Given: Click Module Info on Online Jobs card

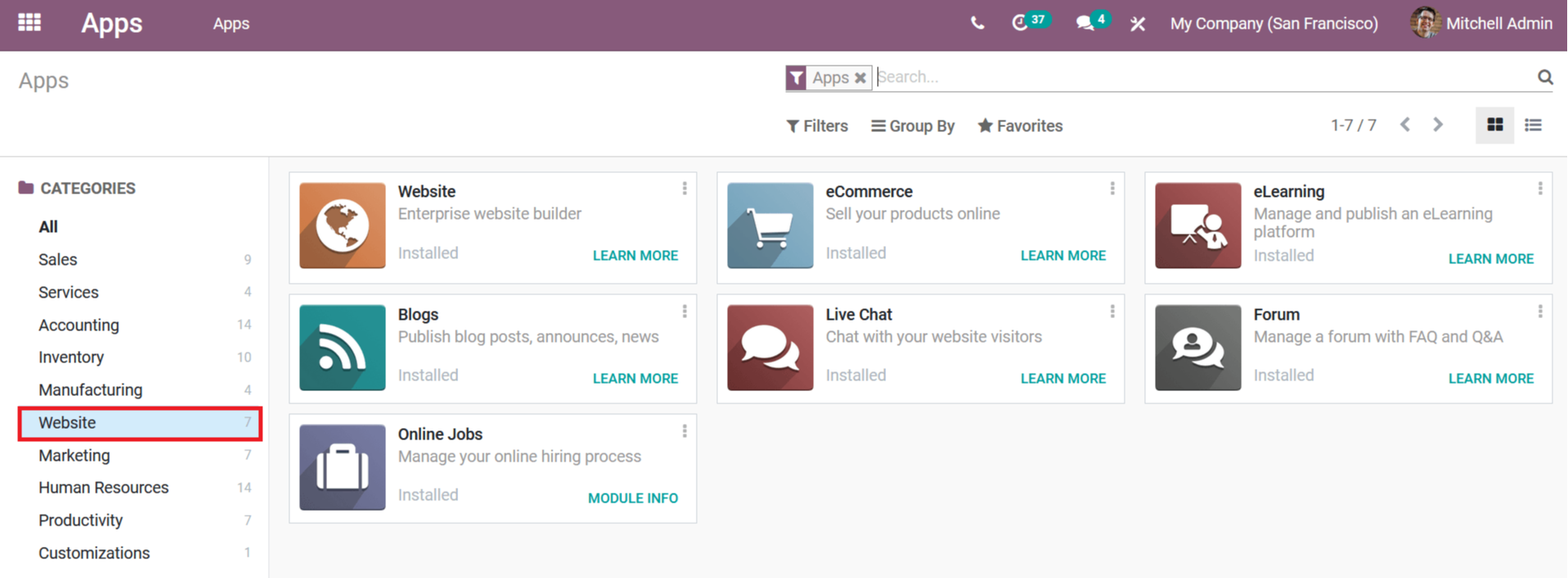Looking at the screenshot, I should [633, 498].
